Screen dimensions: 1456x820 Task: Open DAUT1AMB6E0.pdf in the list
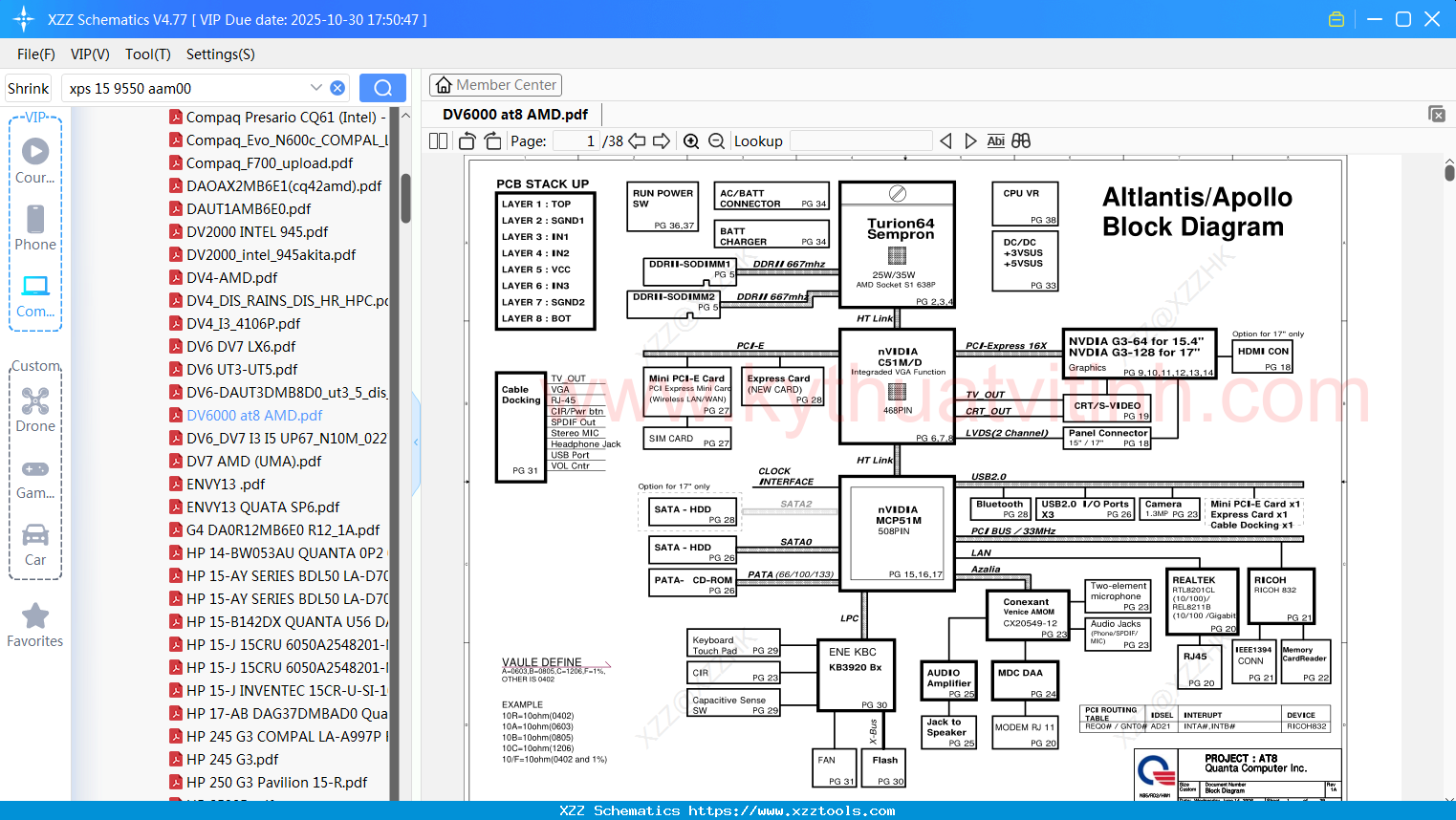241,209
